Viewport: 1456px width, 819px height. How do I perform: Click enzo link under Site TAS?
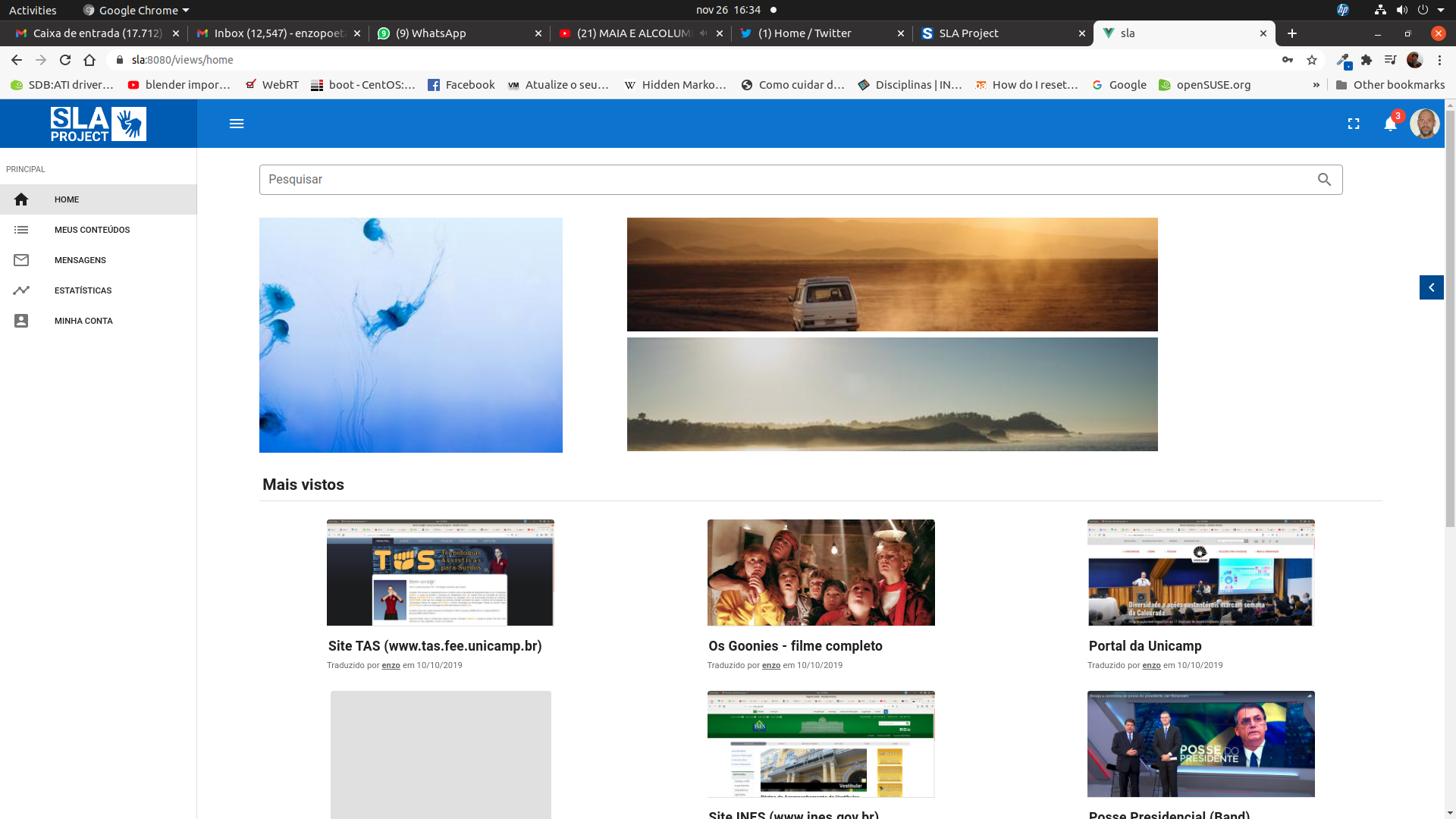(x=391, y=665)
